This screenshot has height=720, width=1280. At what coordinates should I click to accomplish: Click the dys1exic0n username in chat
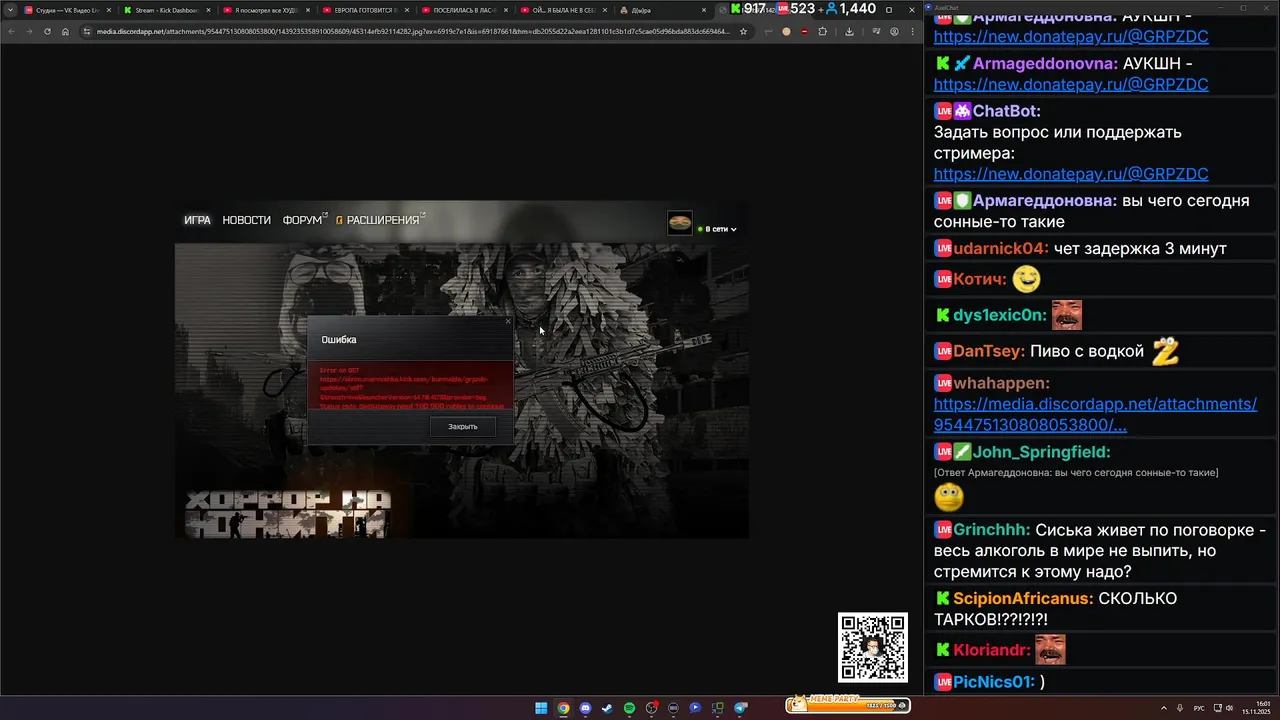tap(1000, 316)
